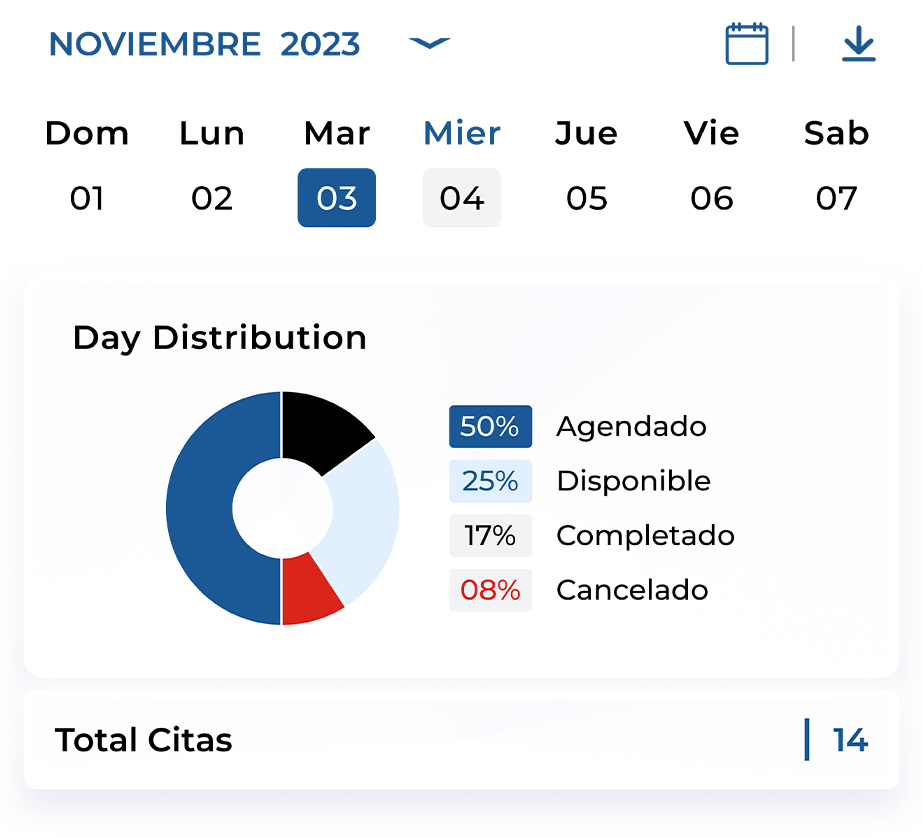Pick the red Cancelado donut slice
This screenshot has width=923, height=838.
309,589
